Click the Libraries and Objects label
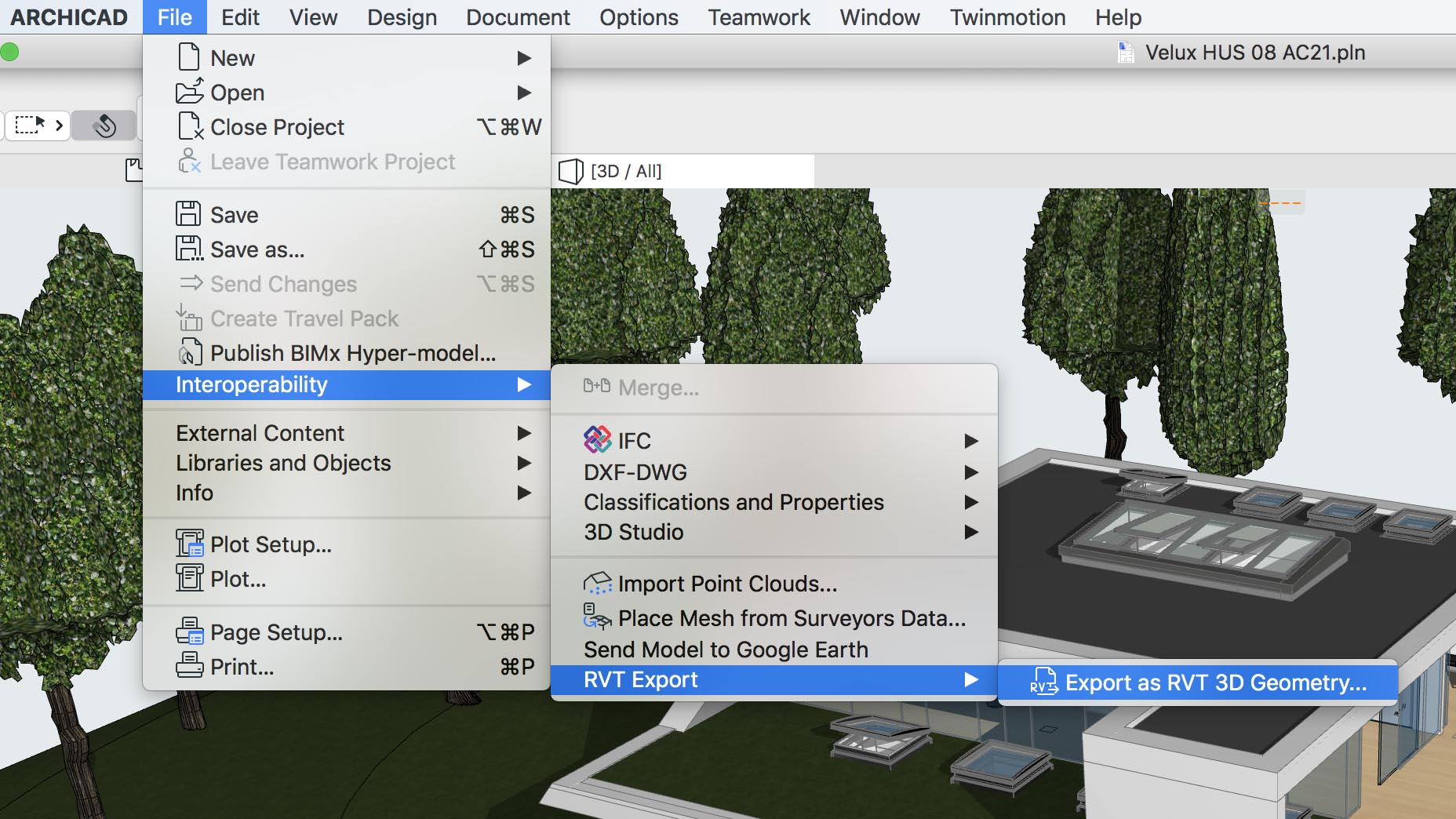 (283, 463)
